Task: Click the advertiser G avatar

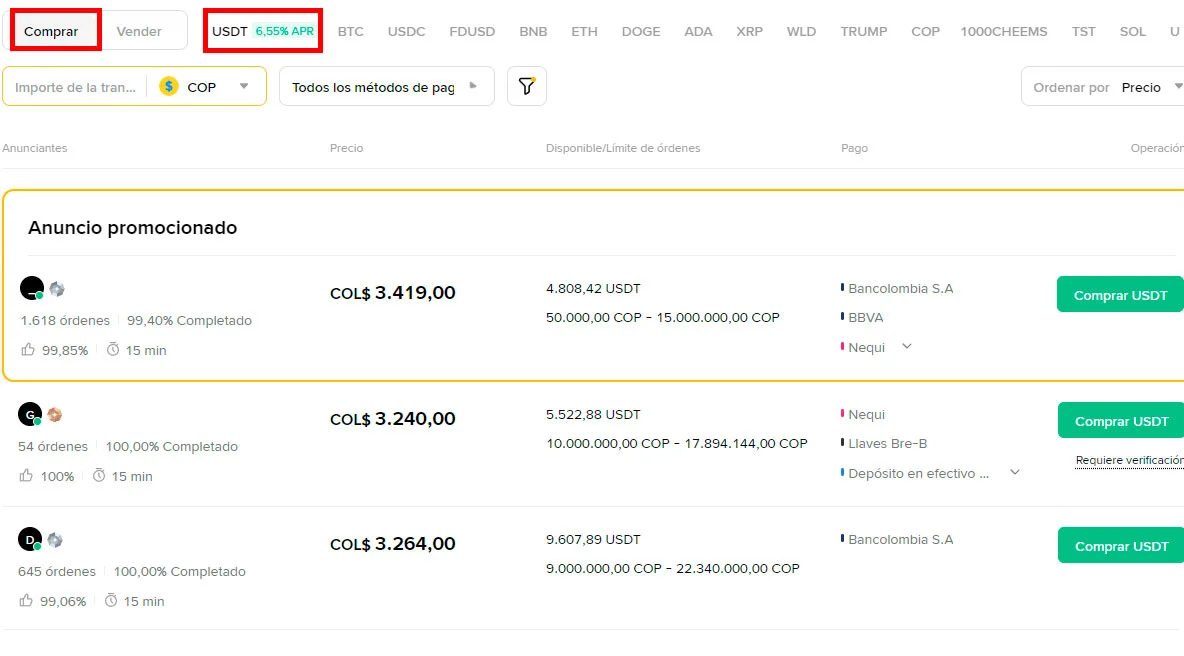Action: [29, 414]
